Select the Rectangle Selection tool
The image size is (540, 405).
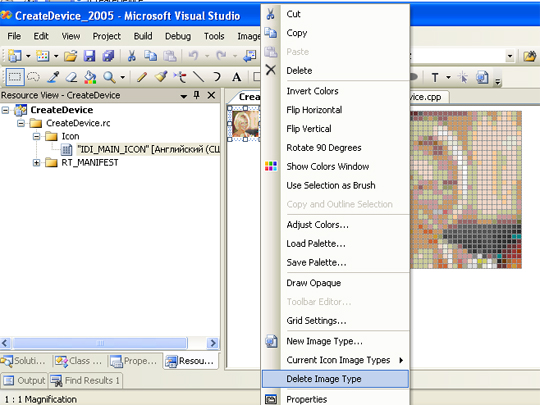pos(14,77)
